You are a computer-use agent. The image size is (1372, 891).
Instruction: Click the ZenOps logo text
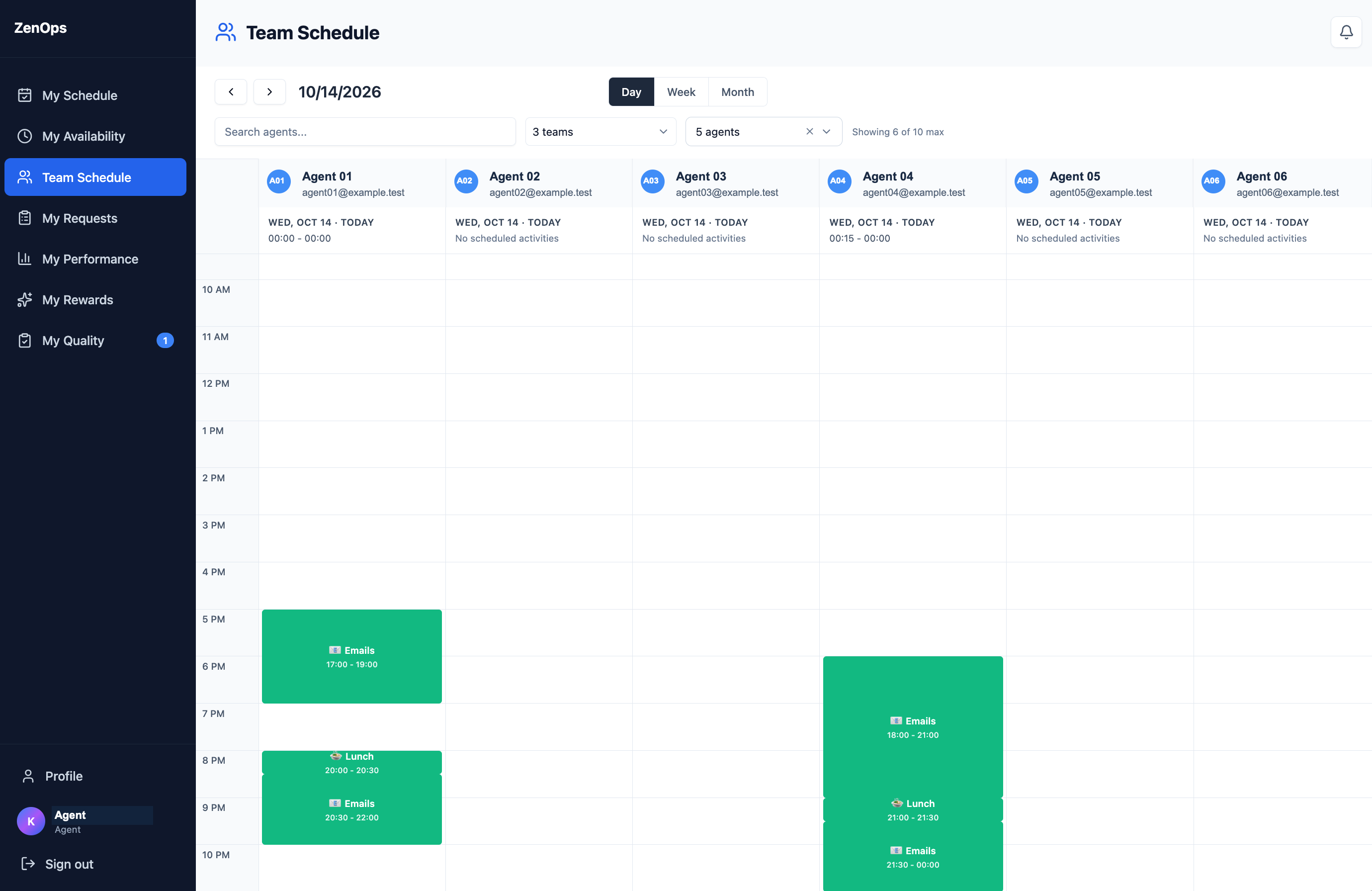point(40,28)
